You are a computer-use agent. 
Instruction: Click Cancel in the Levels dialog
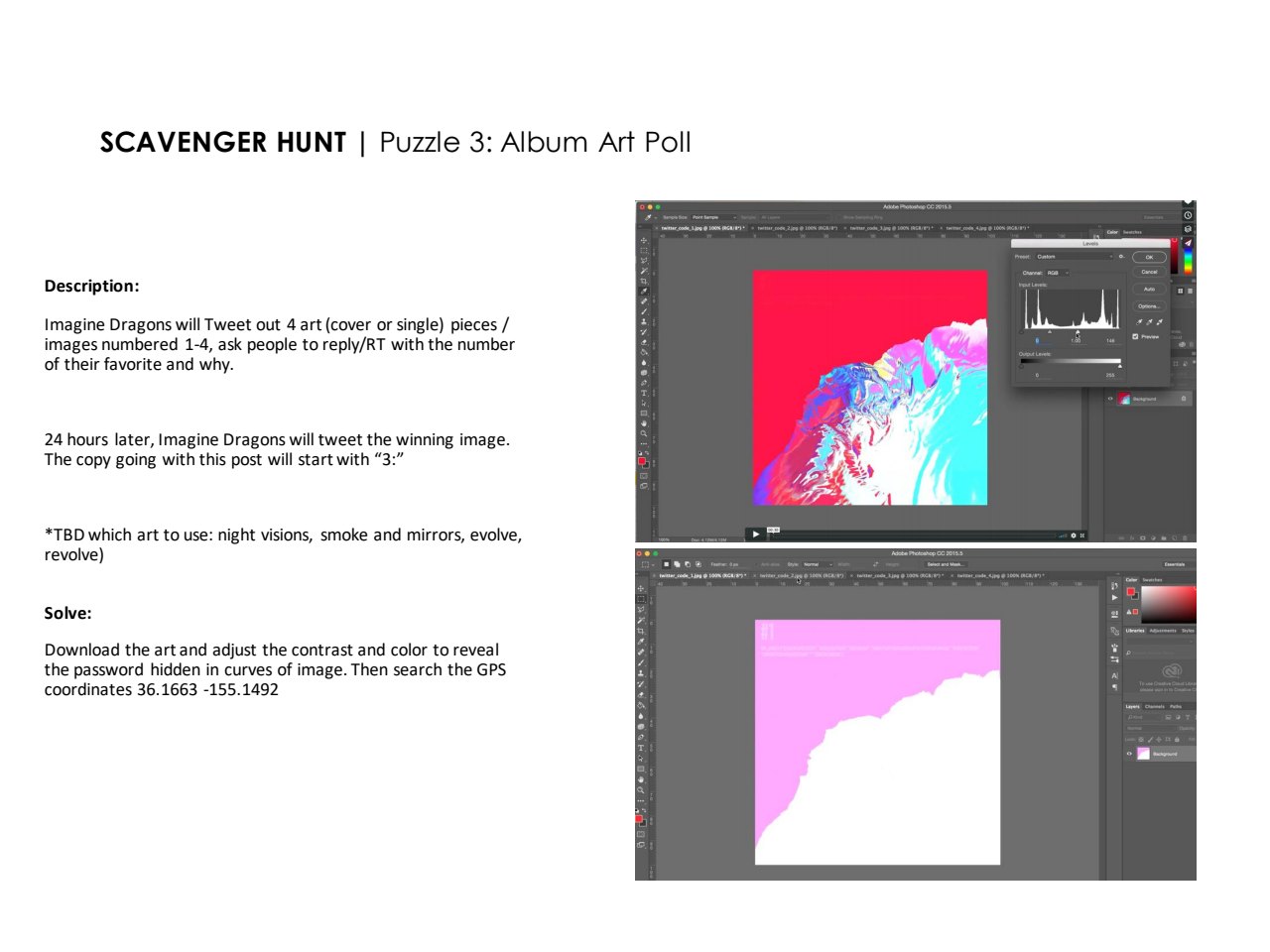pos(1149,272)
